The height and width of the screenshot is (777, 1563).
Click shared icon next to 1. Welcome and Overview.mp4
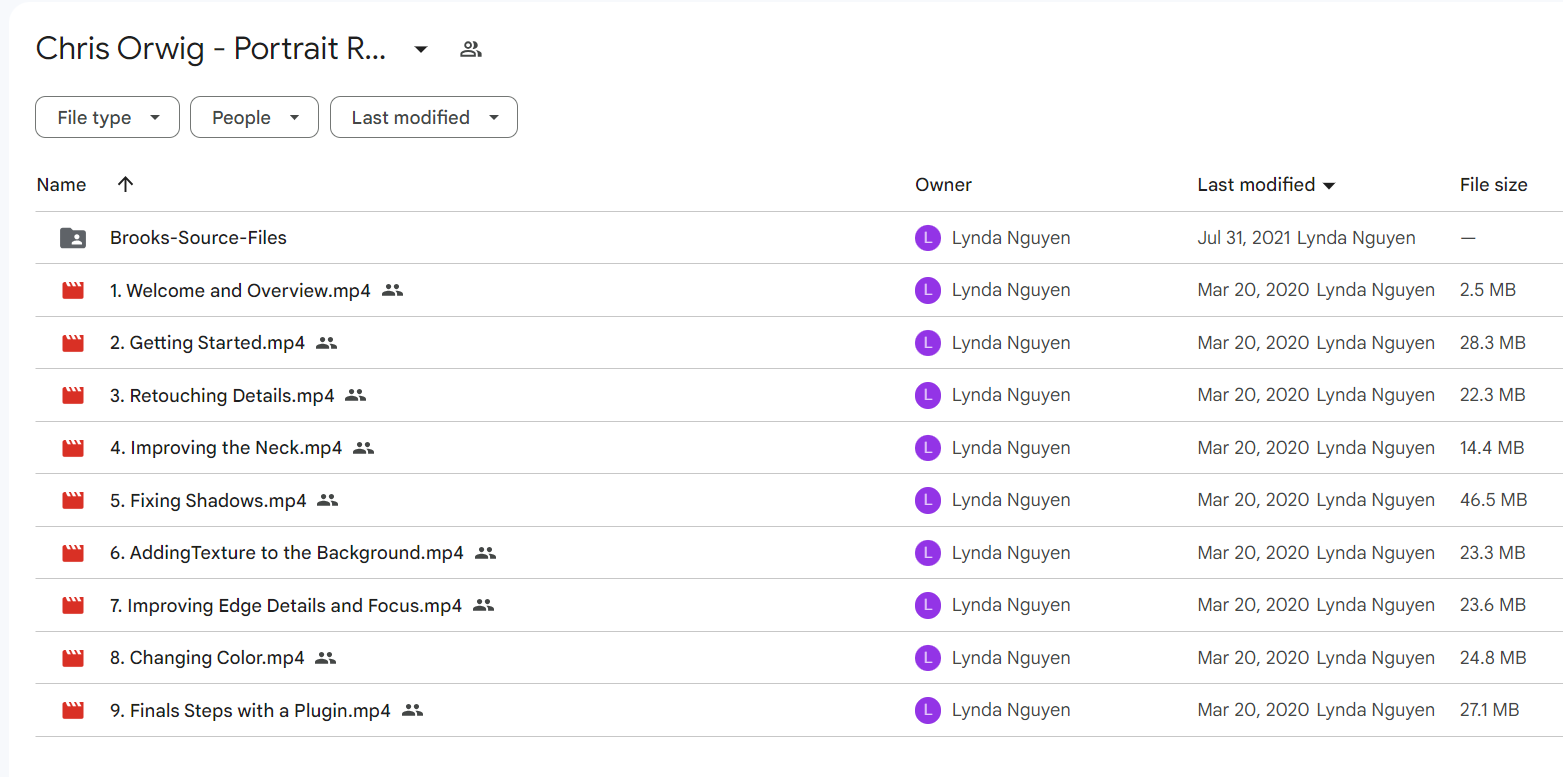393,290
